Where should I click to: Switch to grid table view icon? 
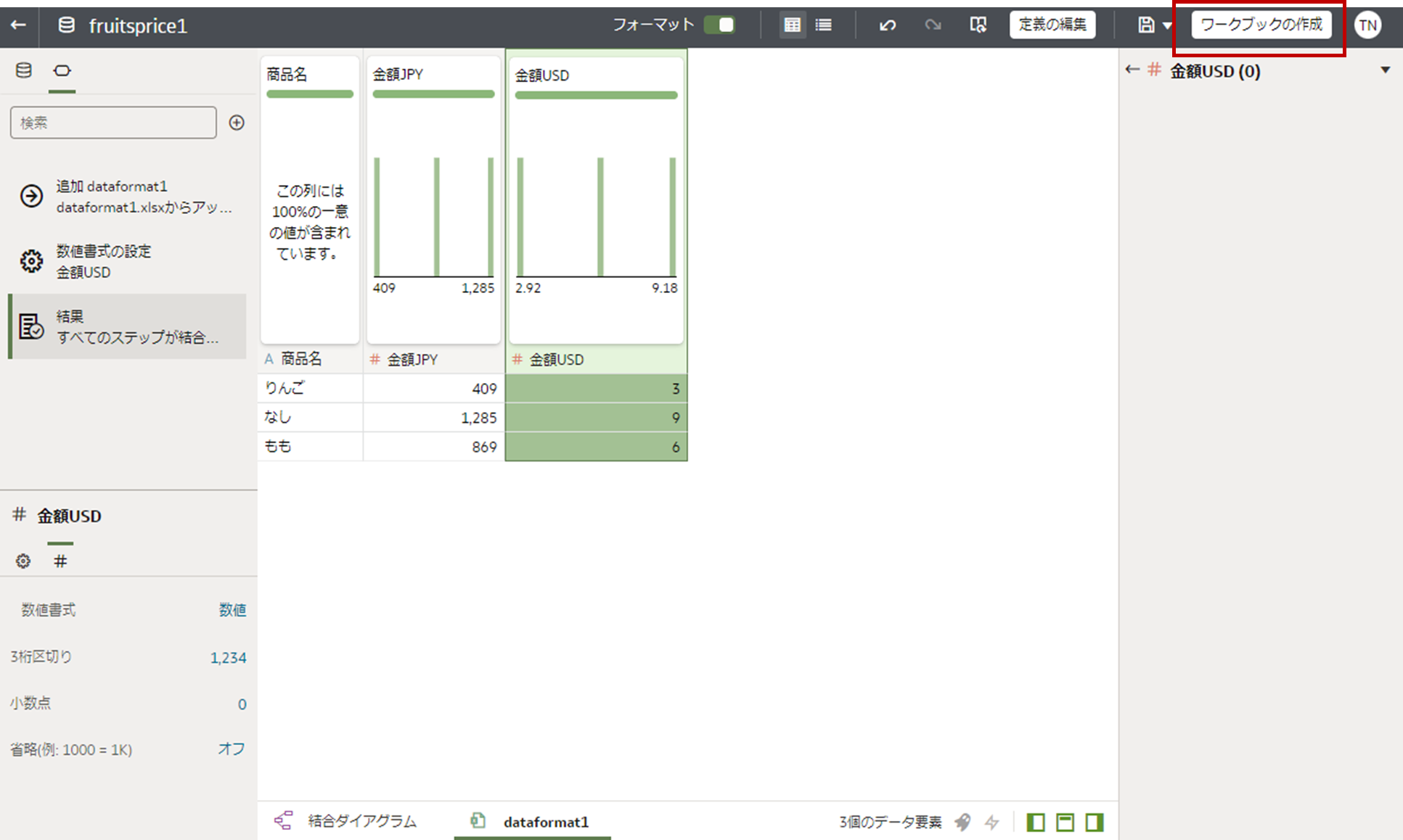pos(792,25)
